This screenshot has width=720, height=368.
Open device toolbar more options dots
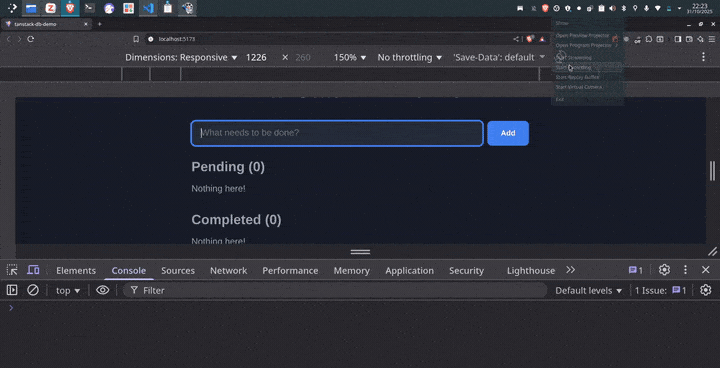pos(703,57)
